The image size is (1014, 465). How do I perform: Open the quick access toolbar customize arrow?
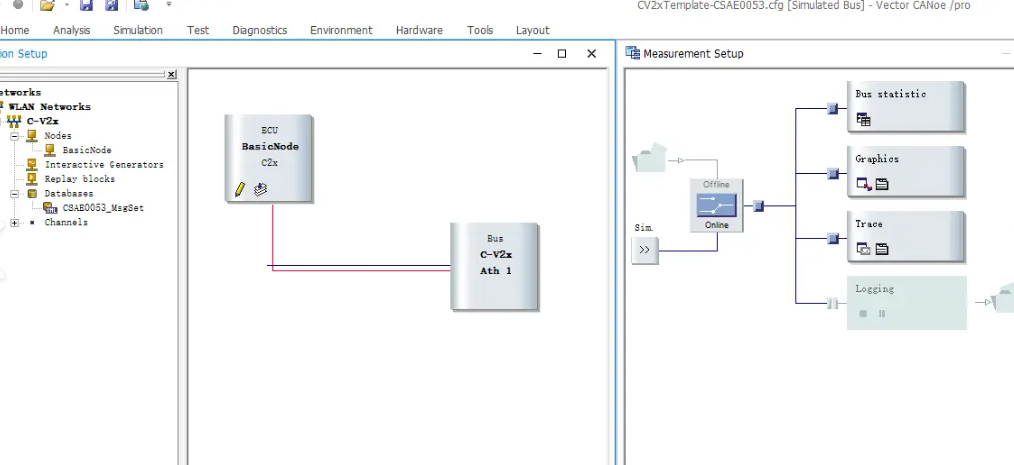coord(169,5)
